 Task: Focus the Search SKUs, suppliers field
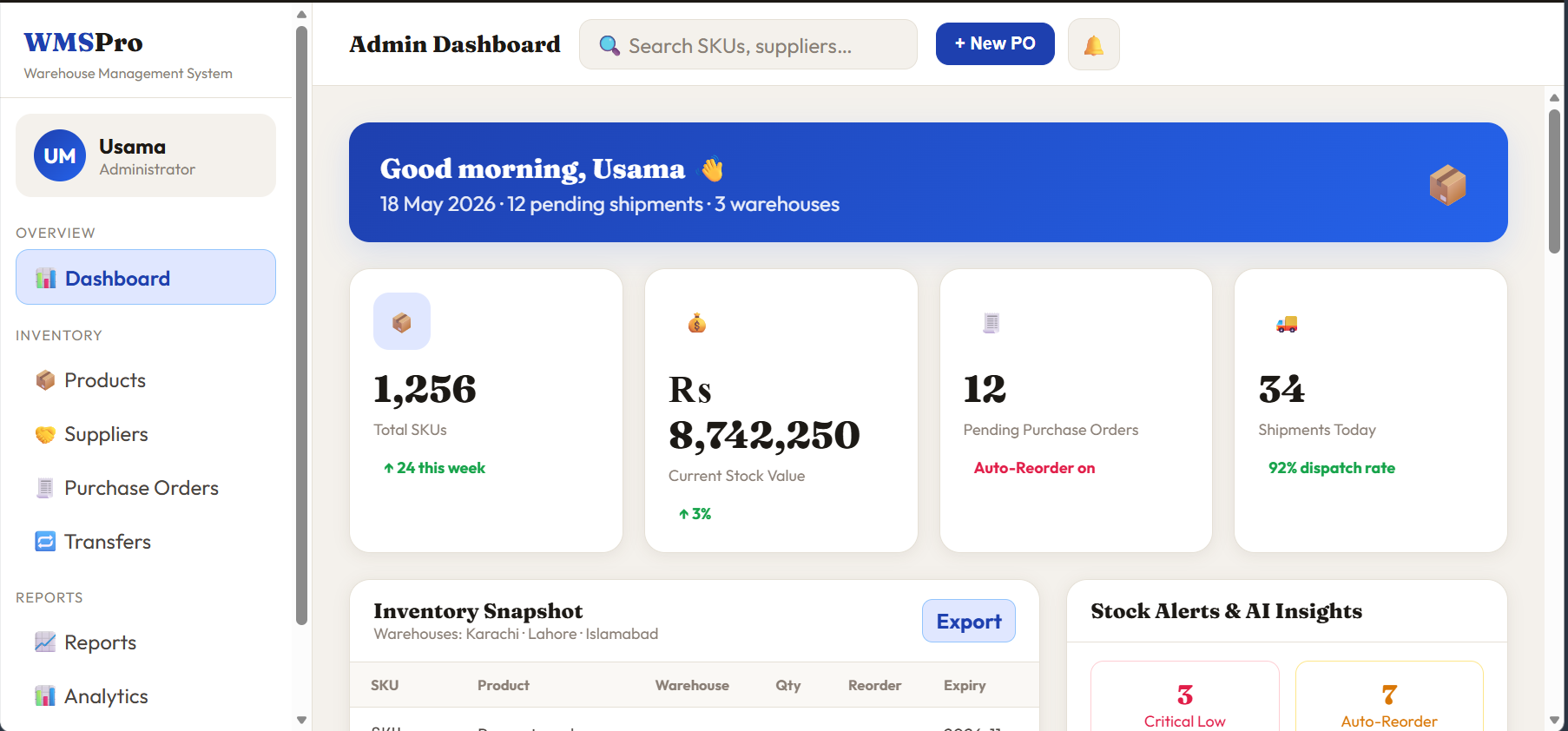point(748,44)
